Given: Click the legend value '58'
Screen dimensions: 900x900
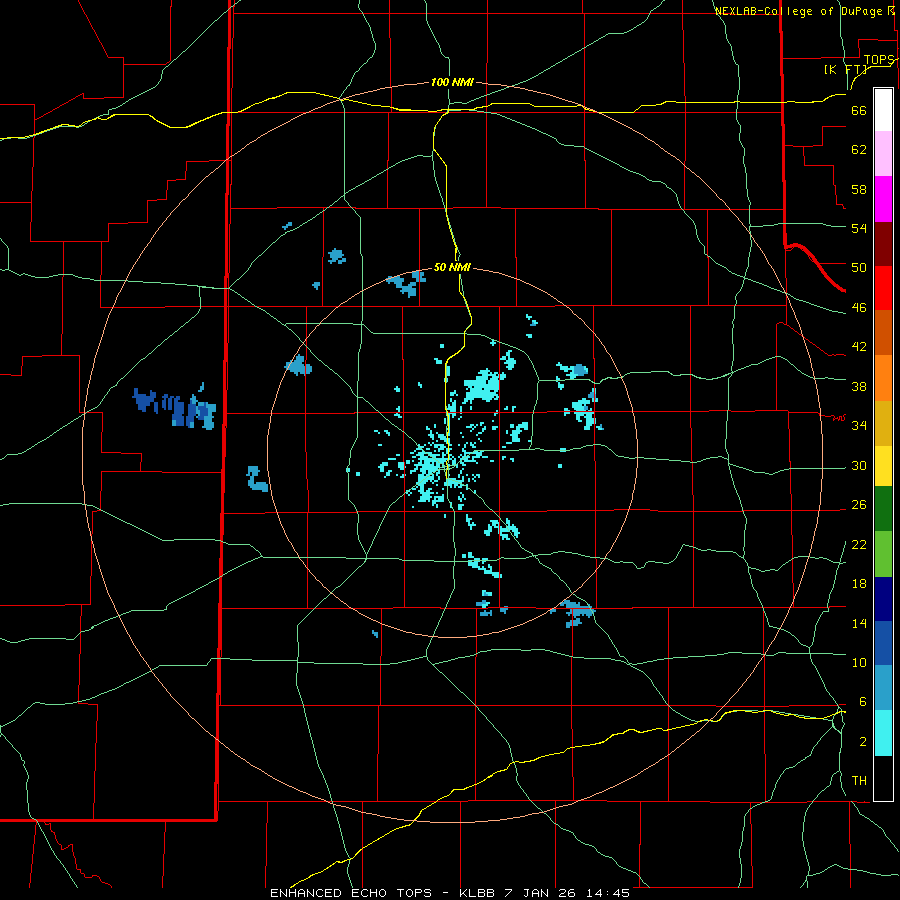Looking at the screenshot, I should (x=859, y=189).
